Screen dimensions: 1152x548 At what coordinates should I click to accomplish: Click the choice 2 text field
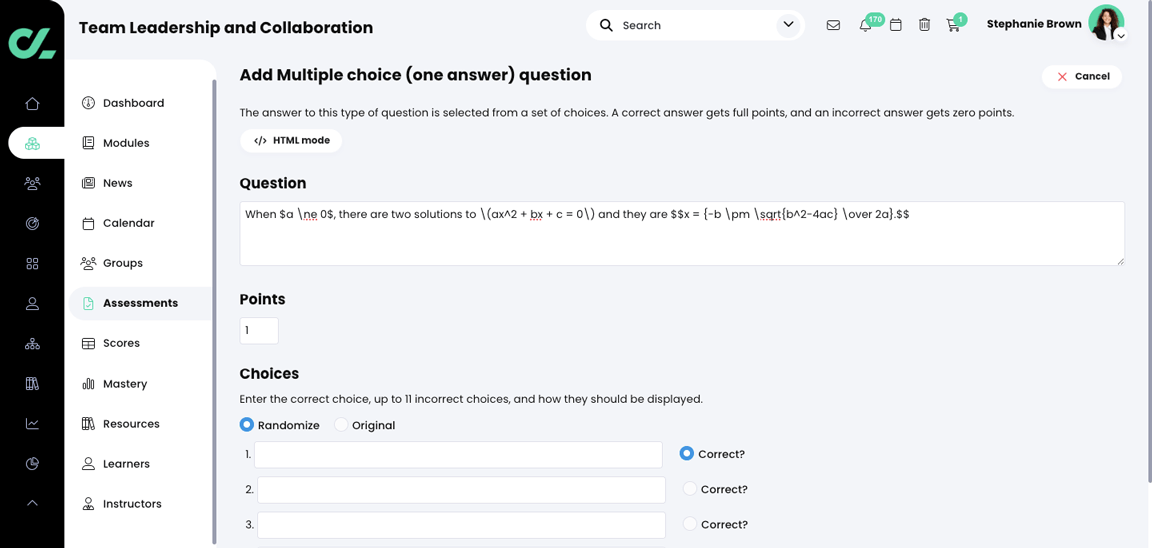461,490
